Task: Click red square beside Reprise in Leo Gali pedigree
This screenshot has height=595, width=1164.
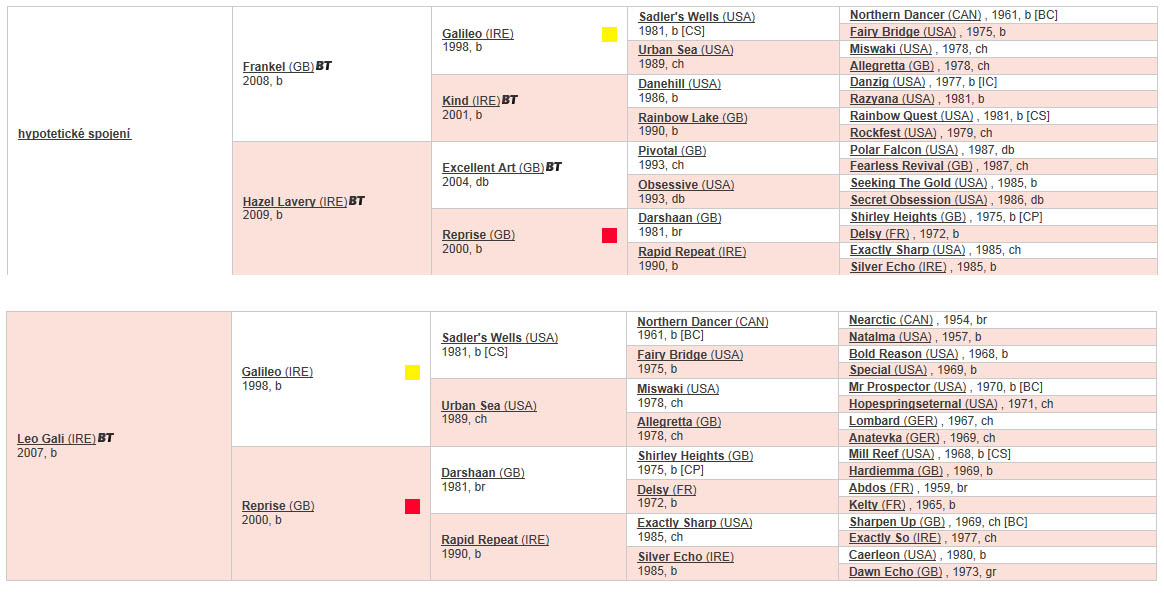Action: pyautogui.click(x=412, y=507)
